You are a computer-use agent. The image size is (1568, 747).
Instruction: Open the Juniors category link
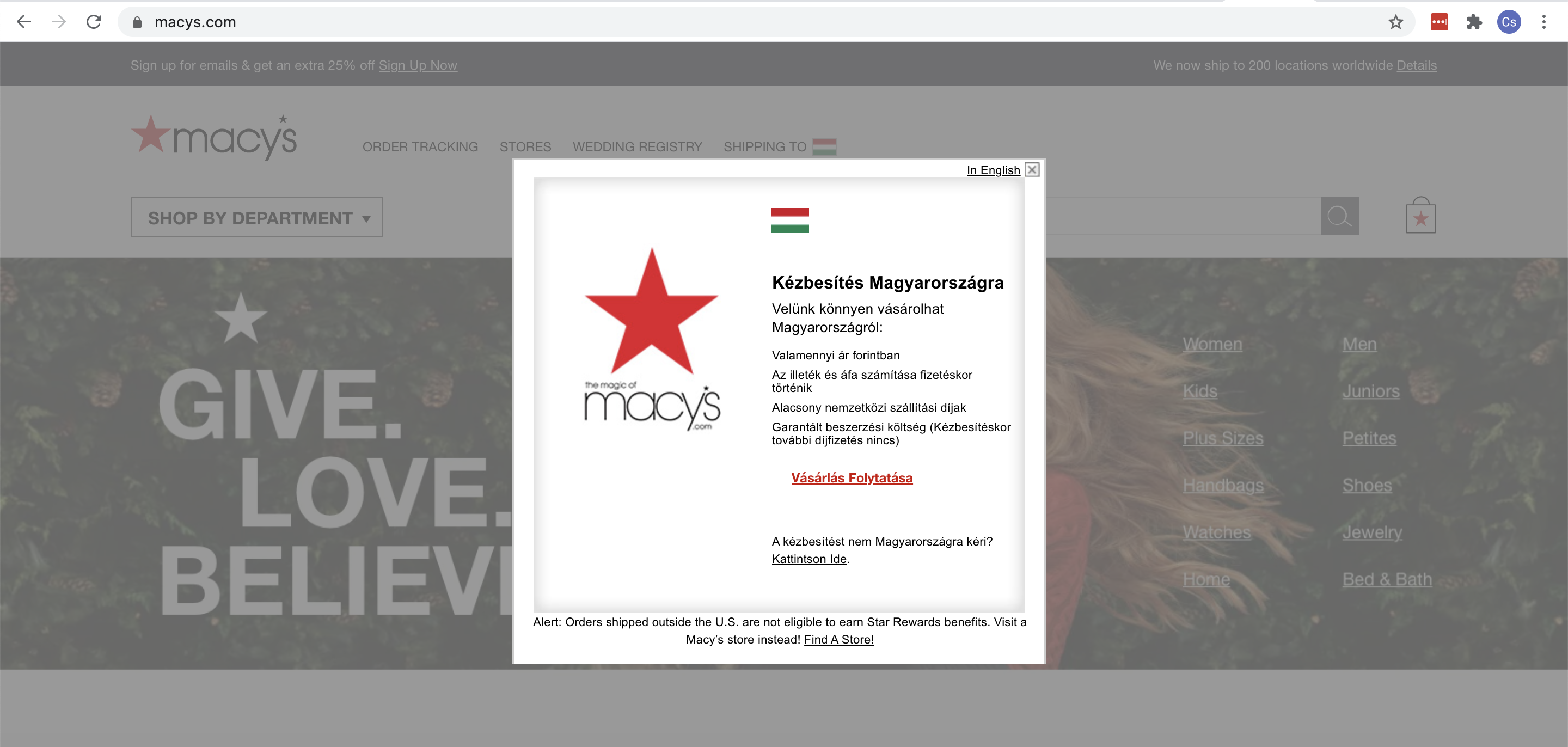[1371, 391]
